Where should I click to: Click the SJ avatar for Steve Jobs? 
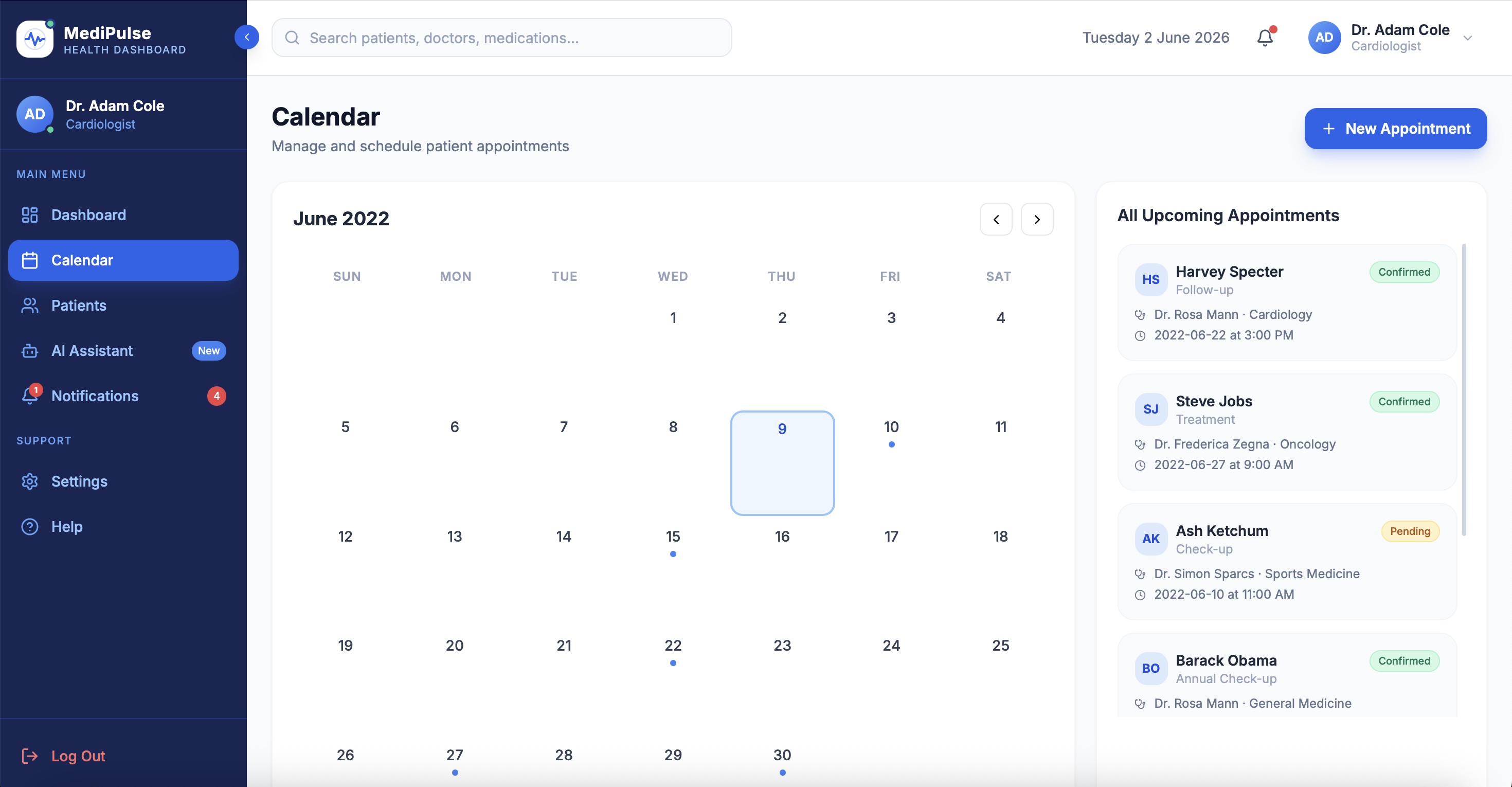(1150, 409)
